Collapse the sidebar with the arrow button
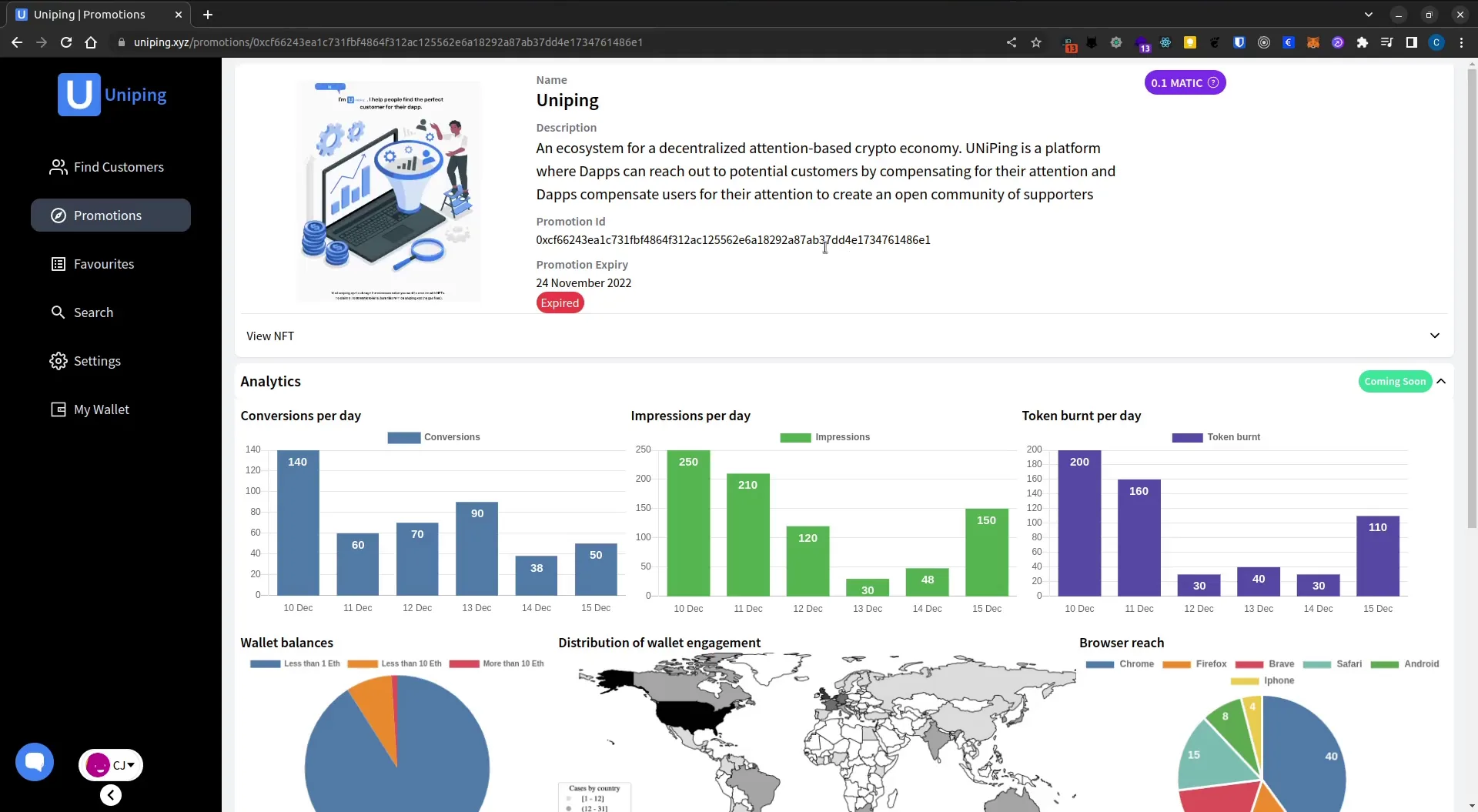 pyautogui.click(x=111, y=795)
